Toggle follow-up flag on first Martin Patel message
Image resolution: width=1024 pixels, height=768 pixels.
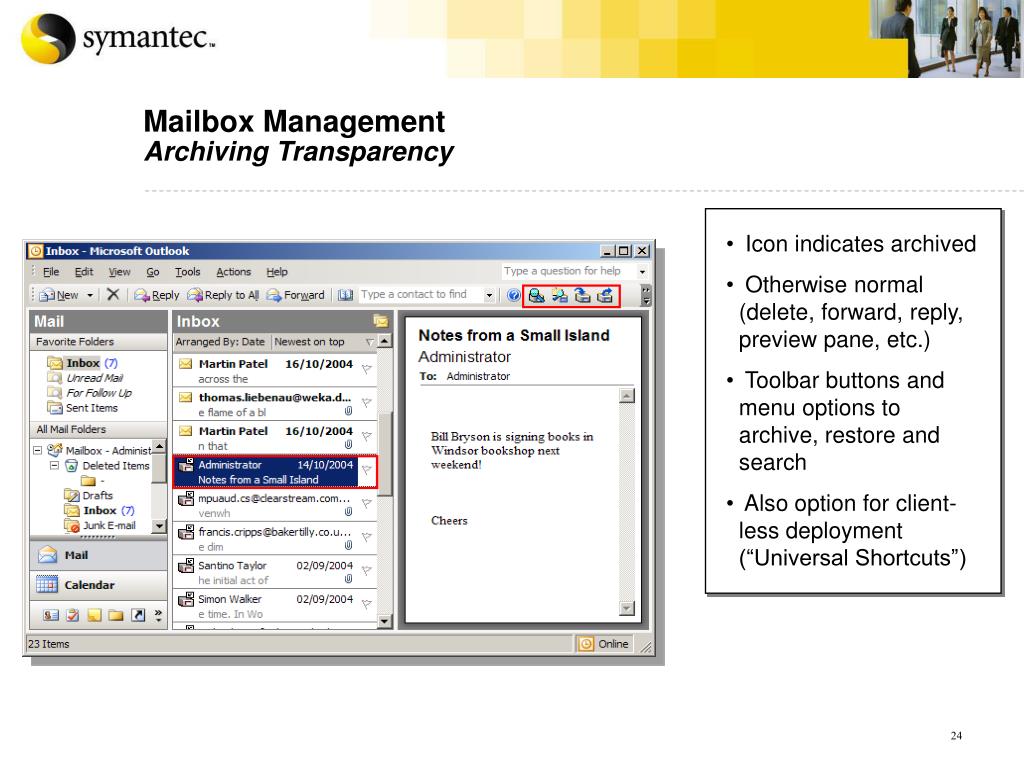coord(367,369)
